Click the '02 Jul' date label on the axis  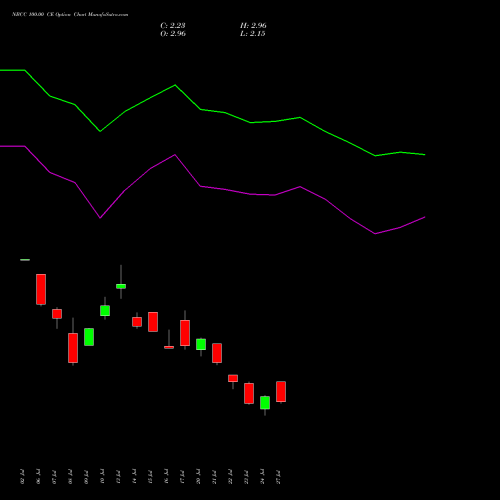pyautogui.click(x=22, y=477)
